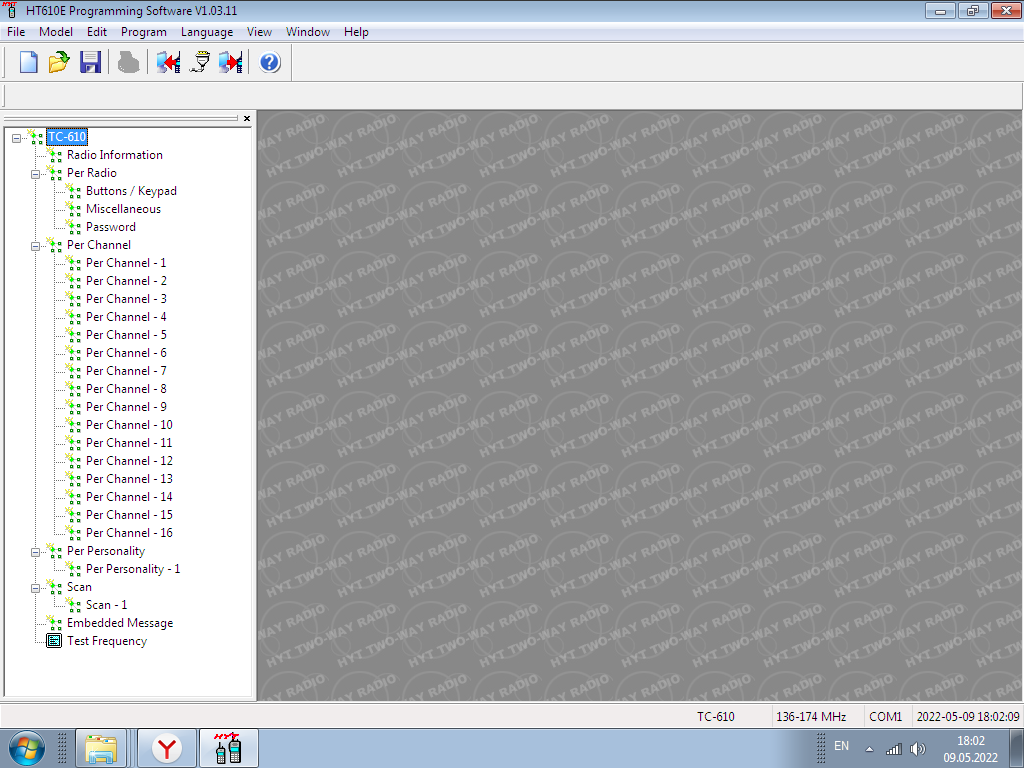Open the Help menu
This screenshot has height=768, width=1024.
click(x=356, y=32)
